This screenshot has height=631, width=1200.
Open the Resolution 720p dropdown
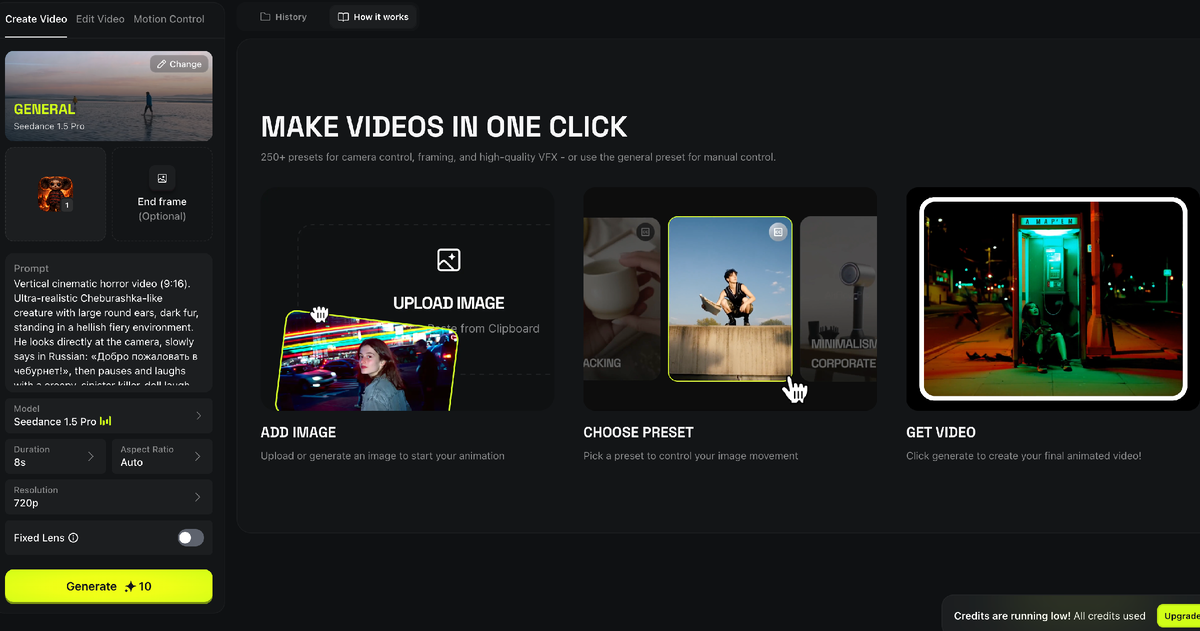click(x=109, y=497)
